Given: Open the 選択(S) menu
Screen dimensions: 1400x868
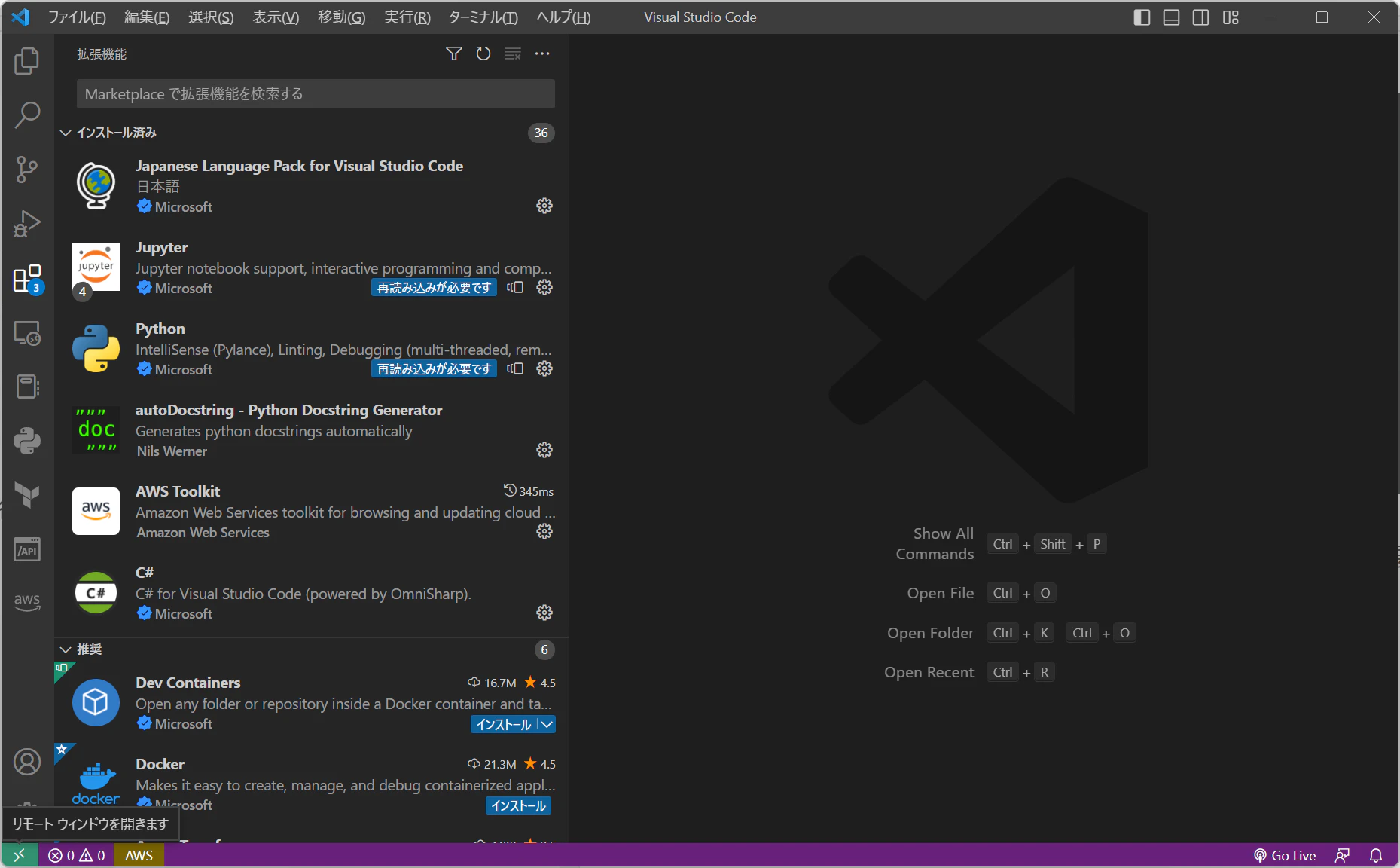Looking at the screenshot, I should tap(211, 17).
